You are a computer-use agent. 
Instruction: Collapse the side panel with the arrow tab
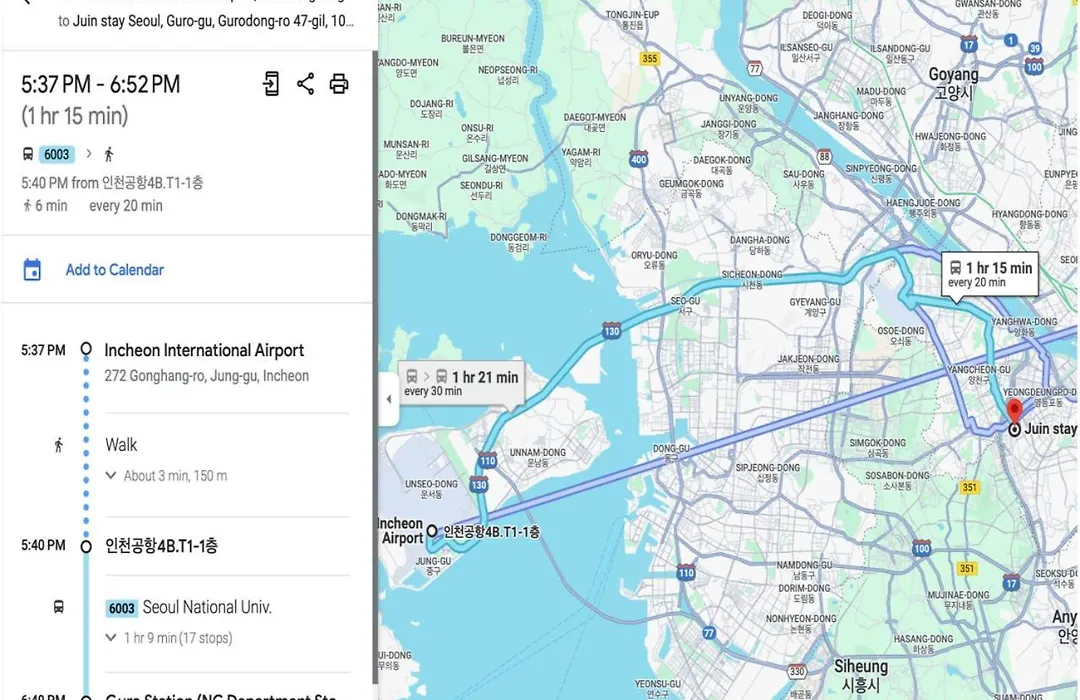pos(388,398)
